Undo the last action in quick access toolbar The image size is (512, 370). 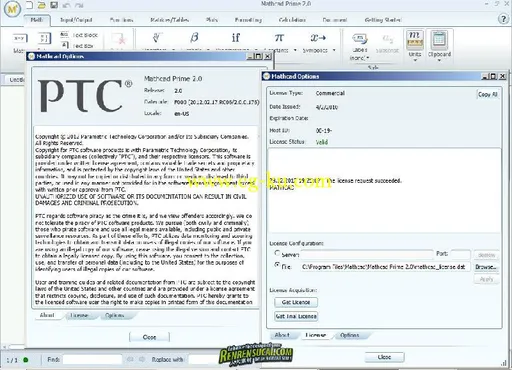tap(66, 5)
